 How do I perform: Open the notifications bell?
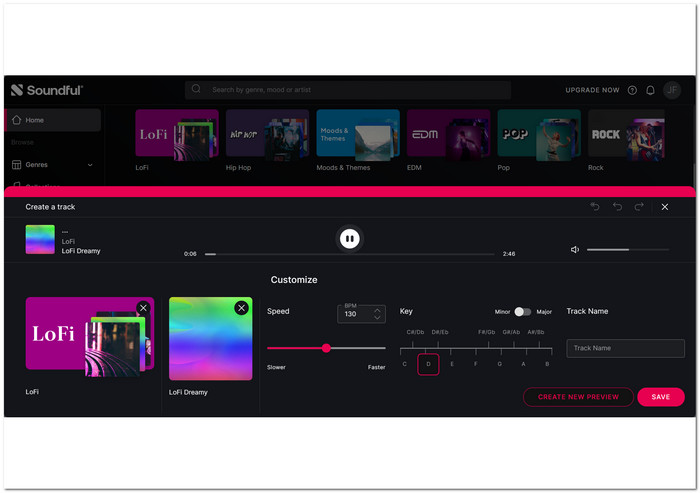point(650,90)
